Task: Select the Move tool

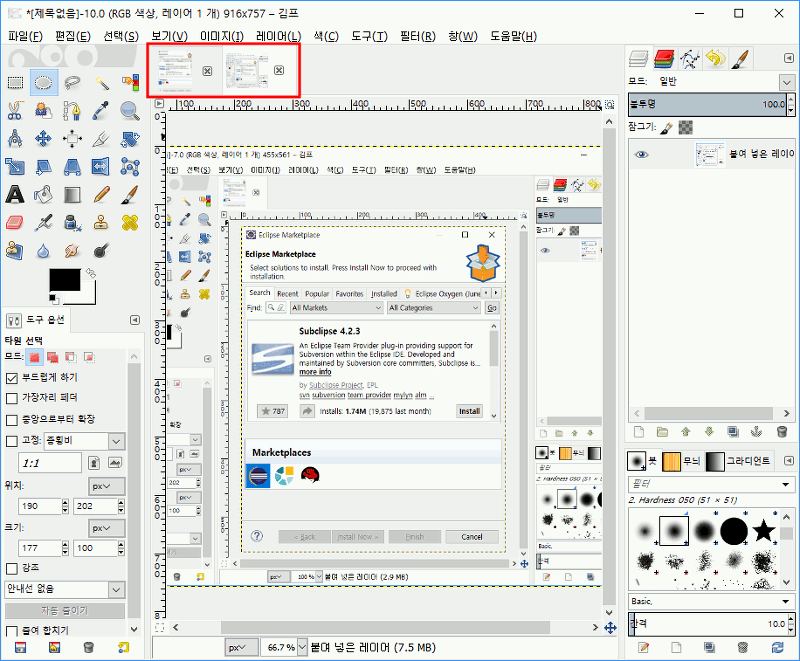Action: (x=44, y=138)
